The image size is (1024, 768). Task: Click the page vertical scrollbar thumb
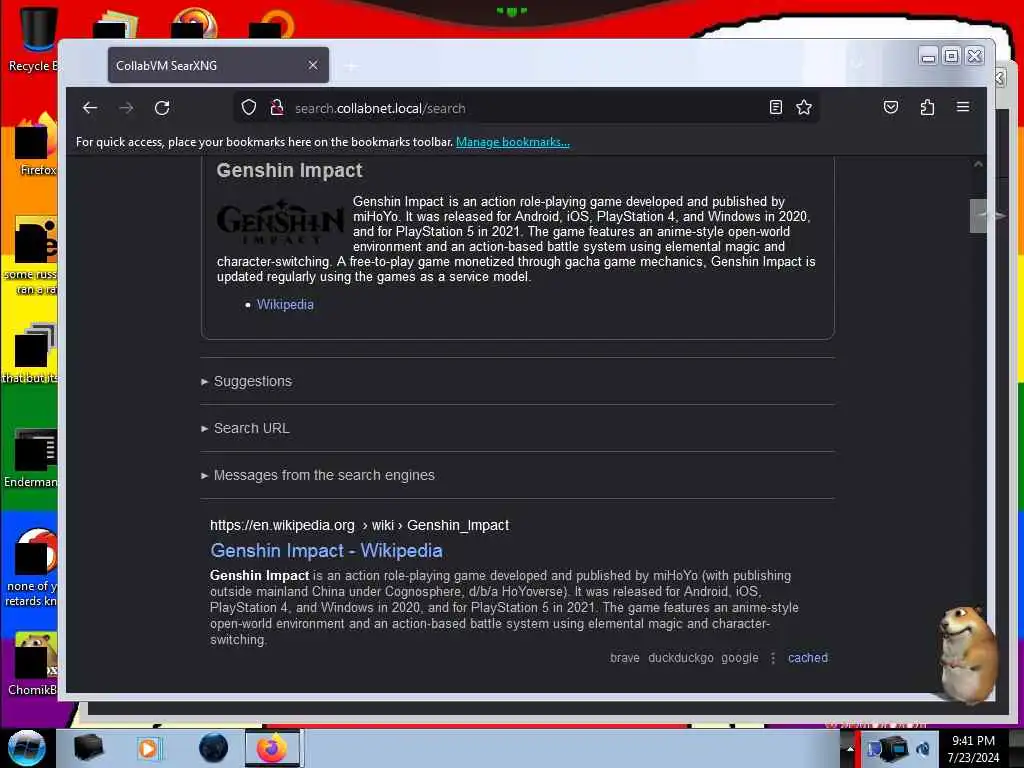978,216
